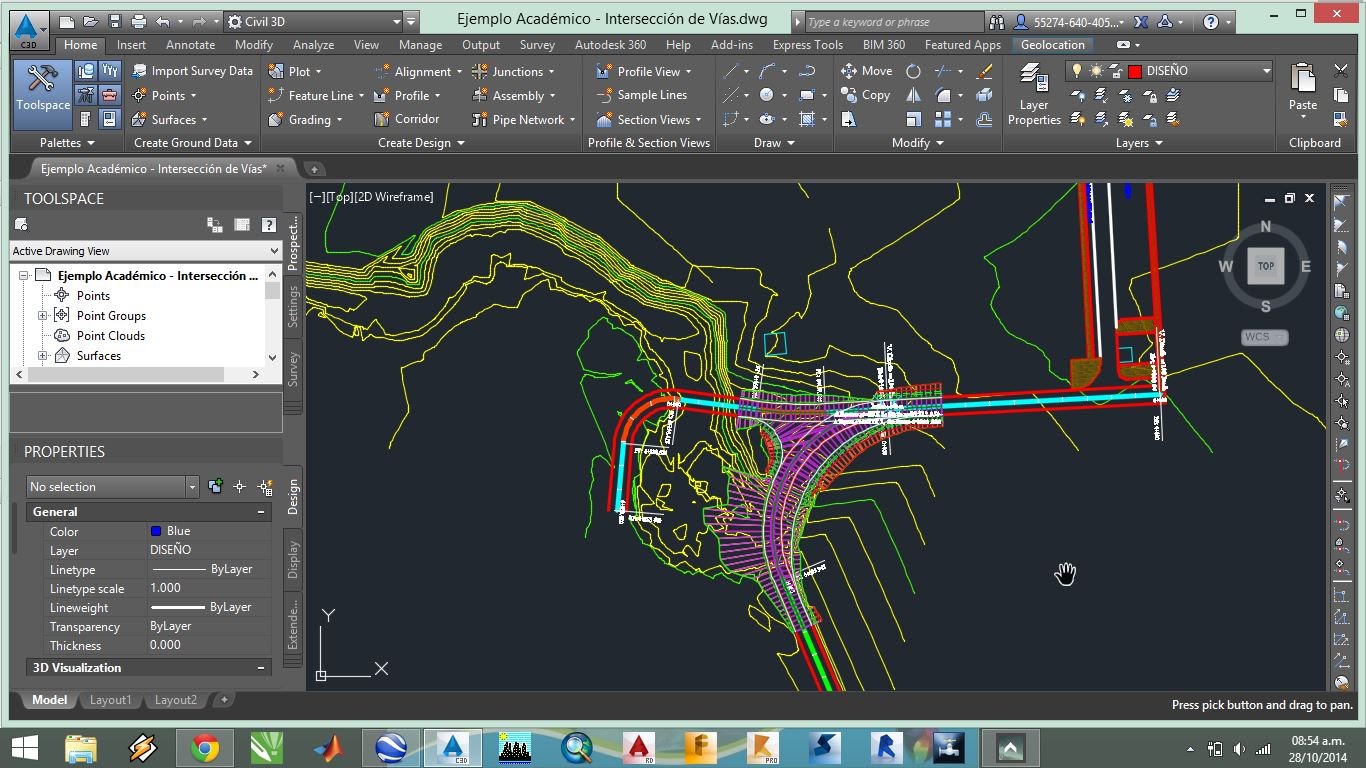Click the Save icon in quick access toolbar
The image size is (1366, 768).
pyautogui.click(x=115, y=21)
